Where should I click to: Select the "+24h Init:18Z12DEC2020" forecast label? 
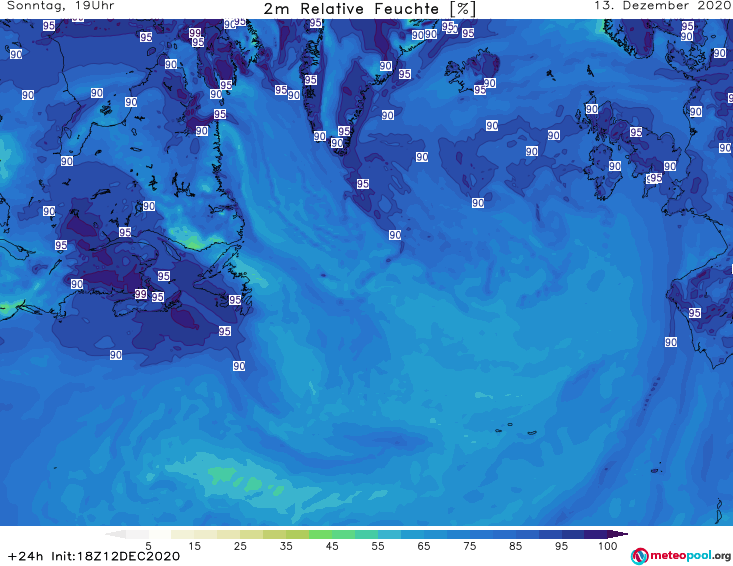pos(94,556)
